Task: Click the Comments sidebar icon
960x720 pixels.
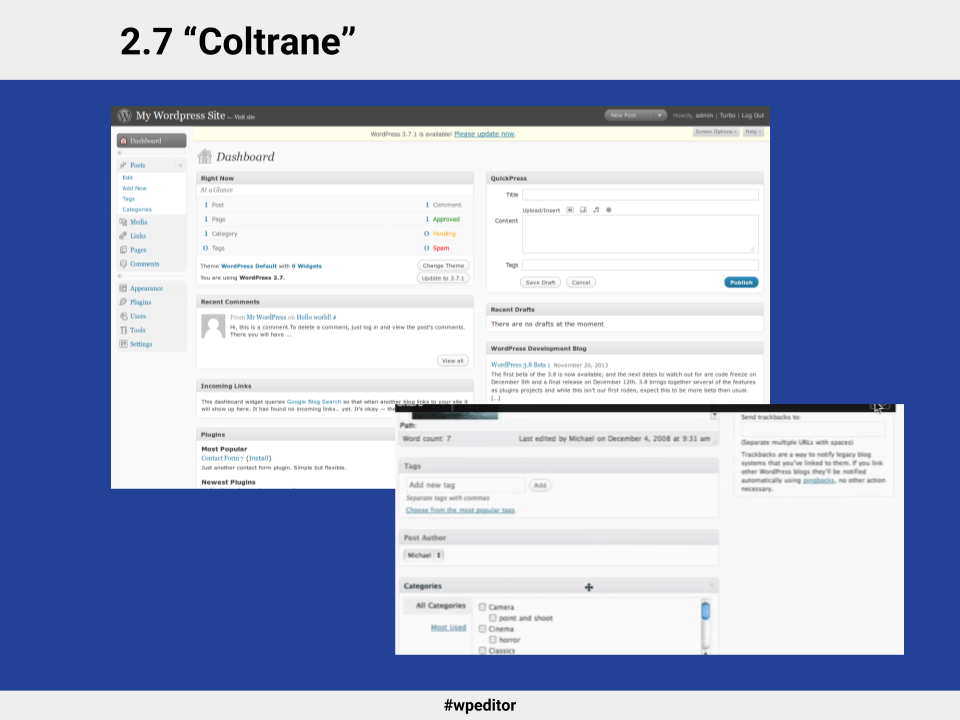Action: (123, 264)
